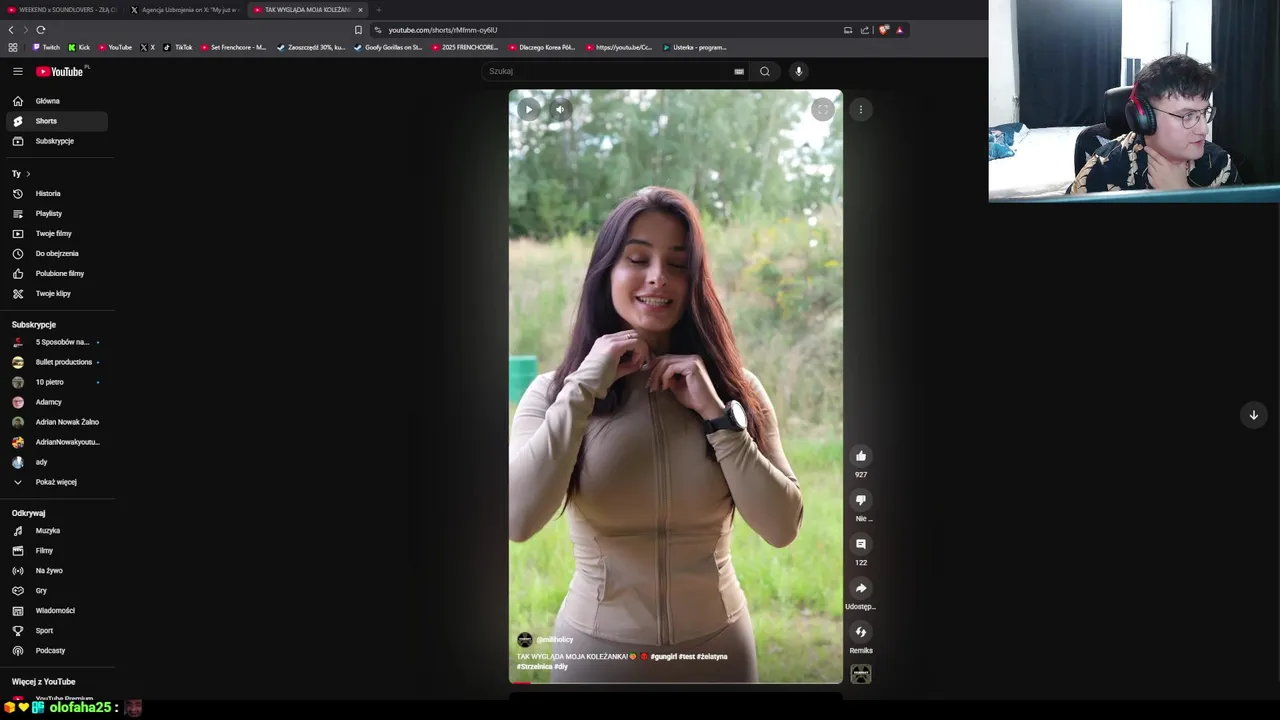Open Sport section
Viewport: 1280px width, 720px height.
pyautogui.click(x=56, y=631)
